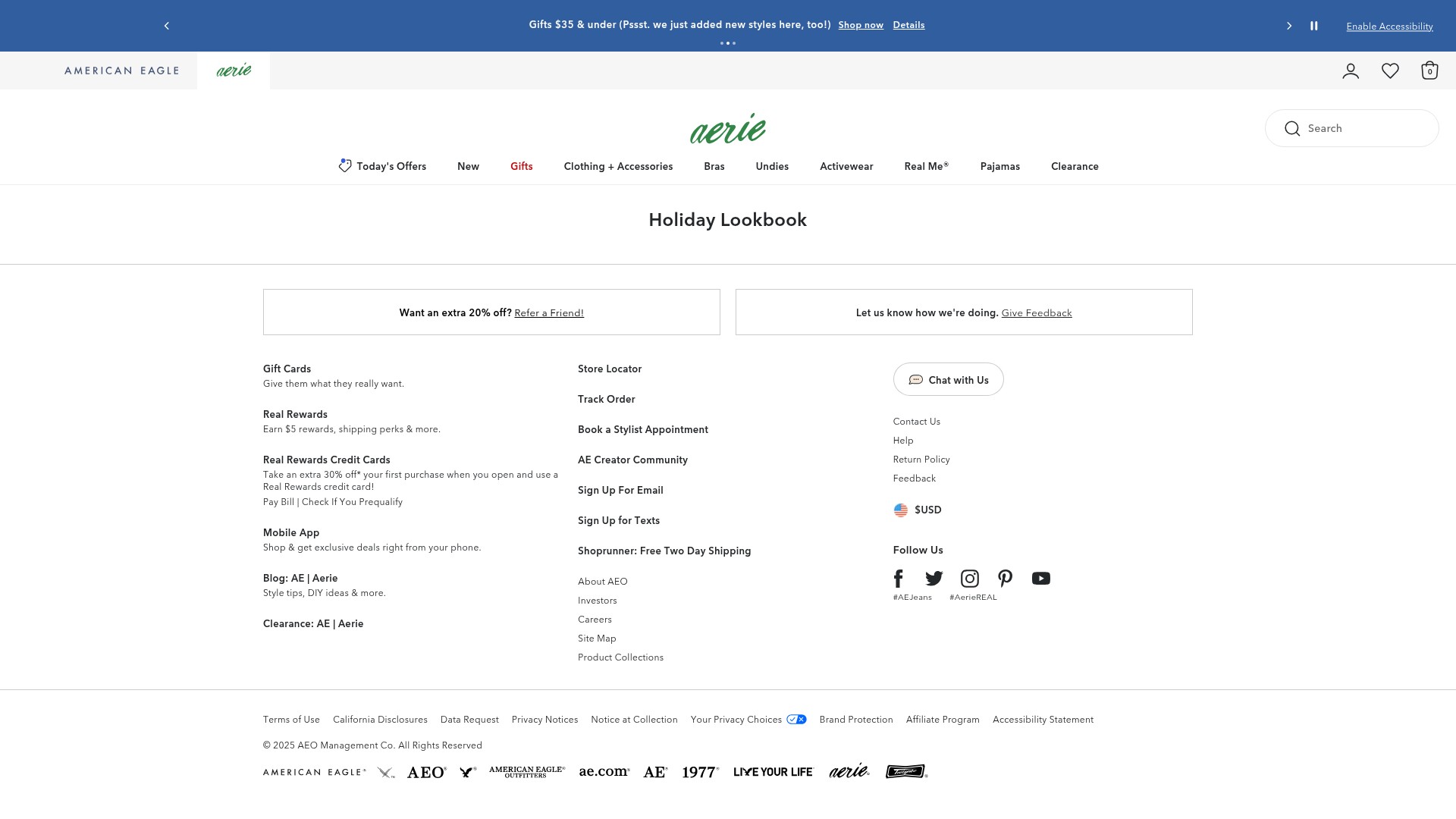
Task: Open Site Map footer link
Action: coord(597,639)
